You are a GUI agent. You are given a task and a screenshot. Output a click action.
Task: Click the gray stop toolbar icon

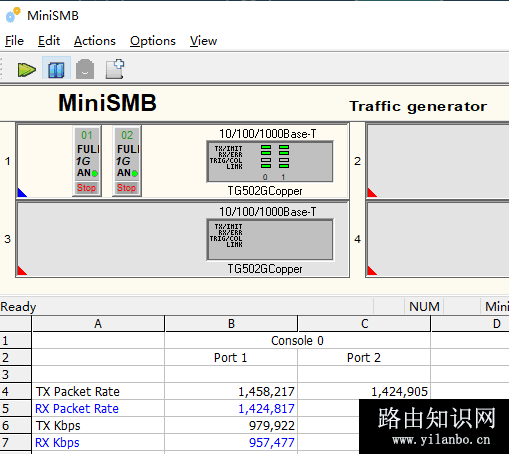pyautogui.click(x=85, y=69)
